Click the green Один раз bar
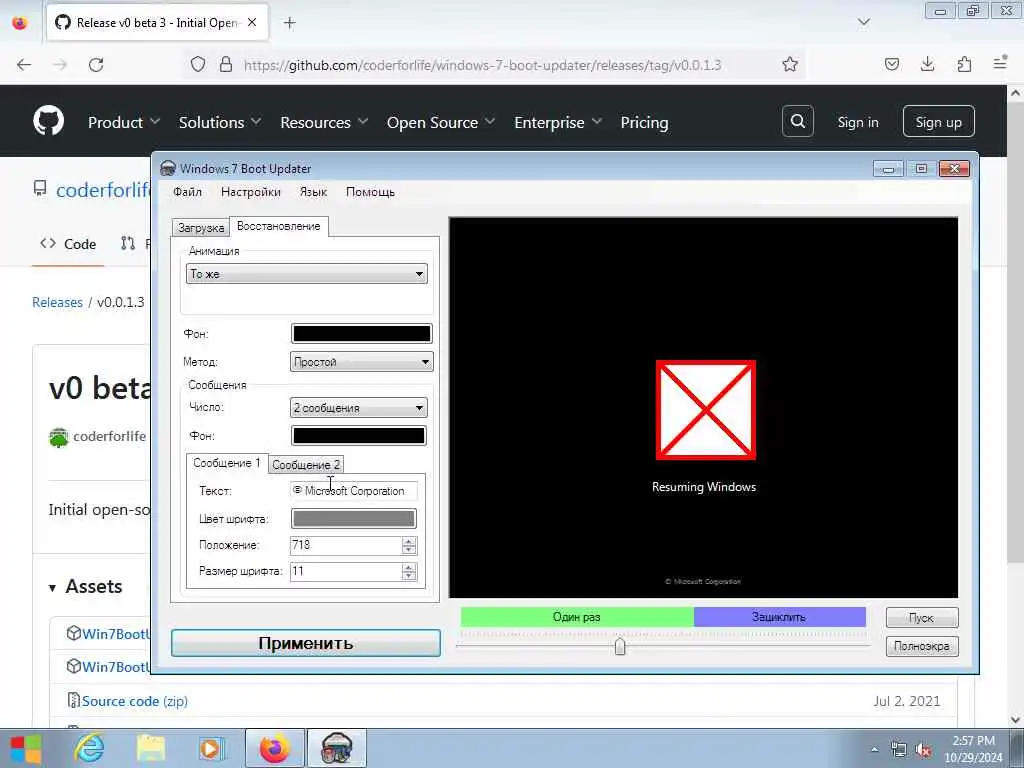 [x=577, y=616]
